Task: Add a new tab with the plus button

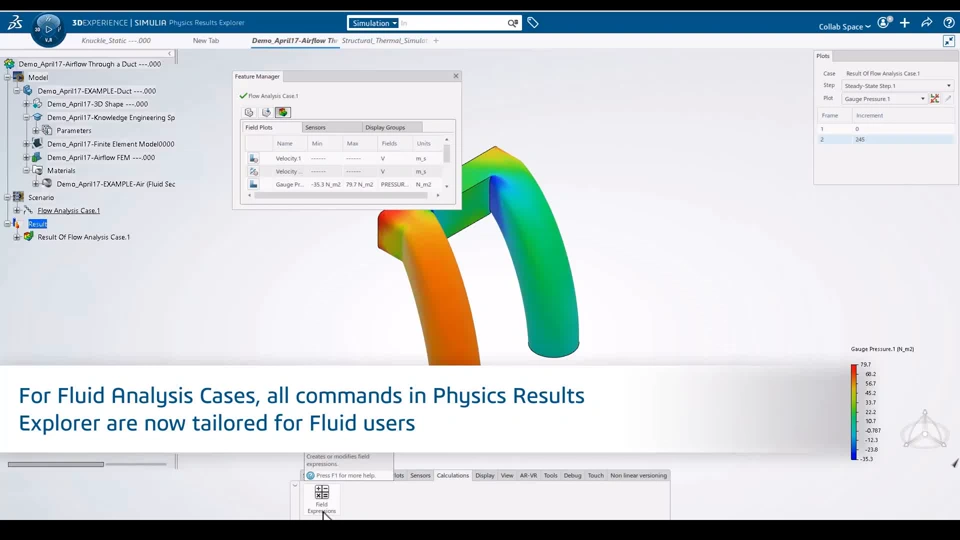Action: coord(436,40)
